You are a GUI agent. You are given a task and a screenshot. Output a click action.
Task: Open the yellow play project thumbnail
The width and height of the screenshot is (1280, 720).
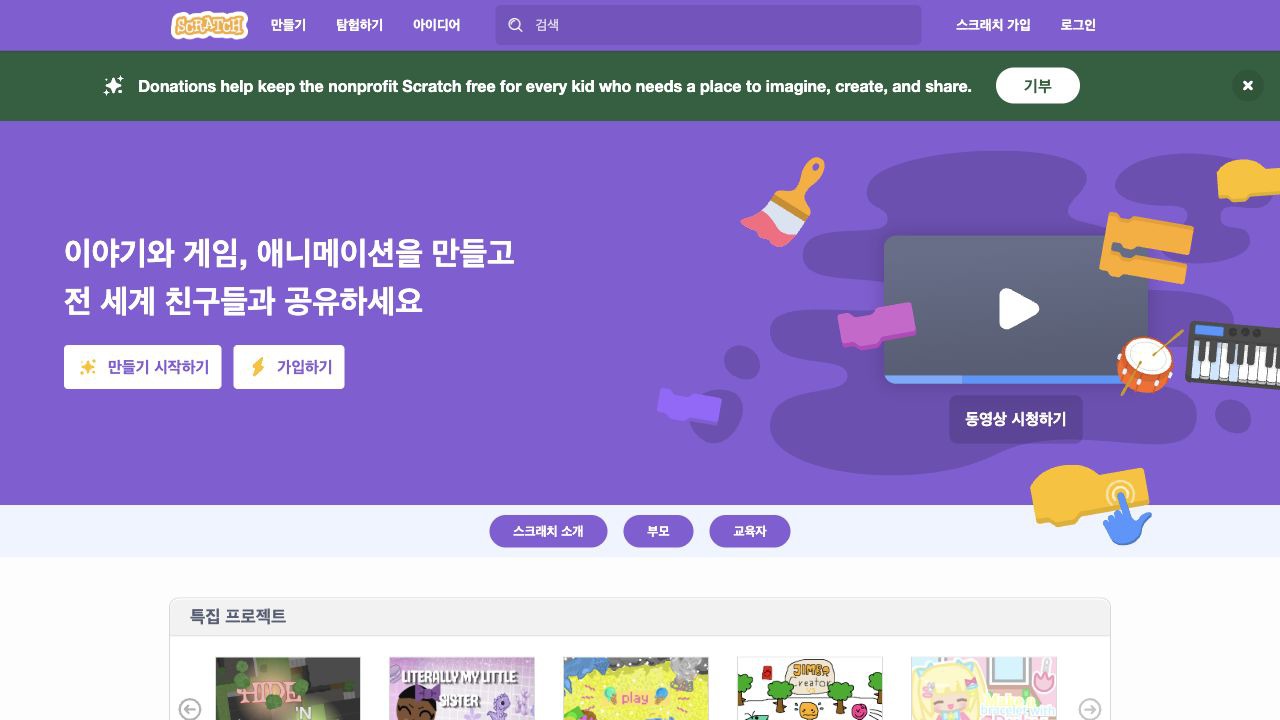(x=636, y=689)
